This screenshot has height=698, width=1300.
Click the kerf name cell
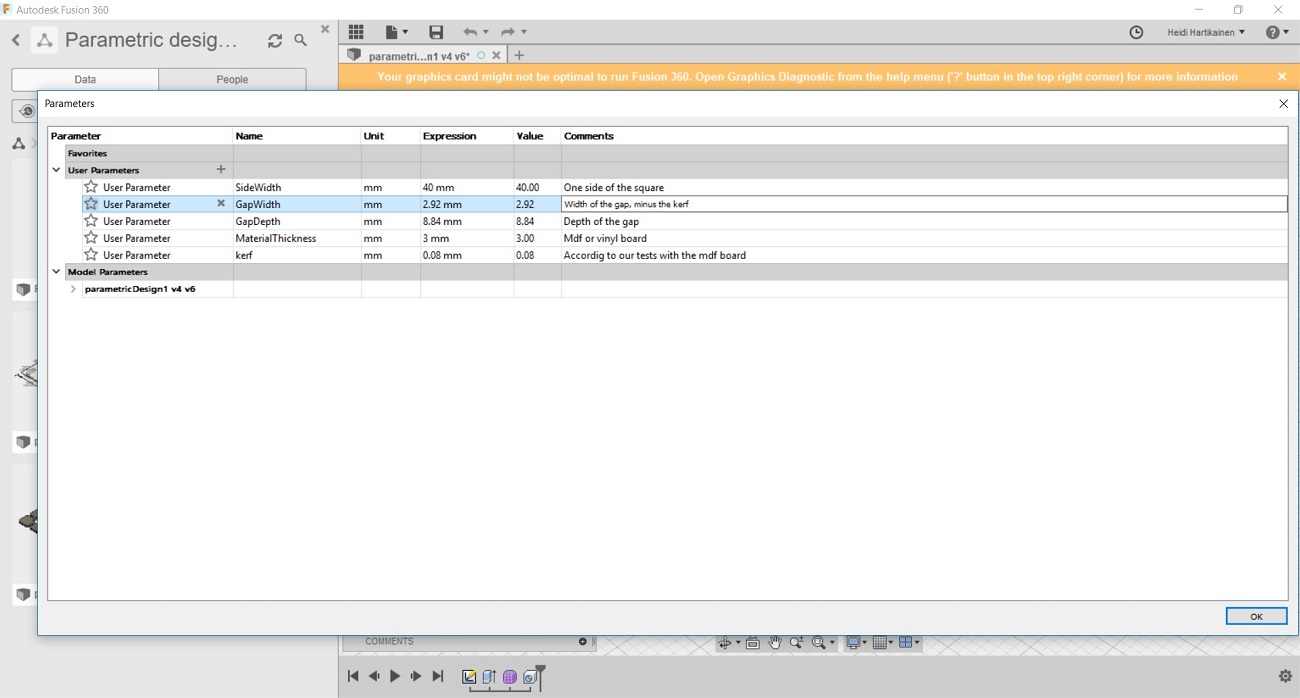click(297, 255)
